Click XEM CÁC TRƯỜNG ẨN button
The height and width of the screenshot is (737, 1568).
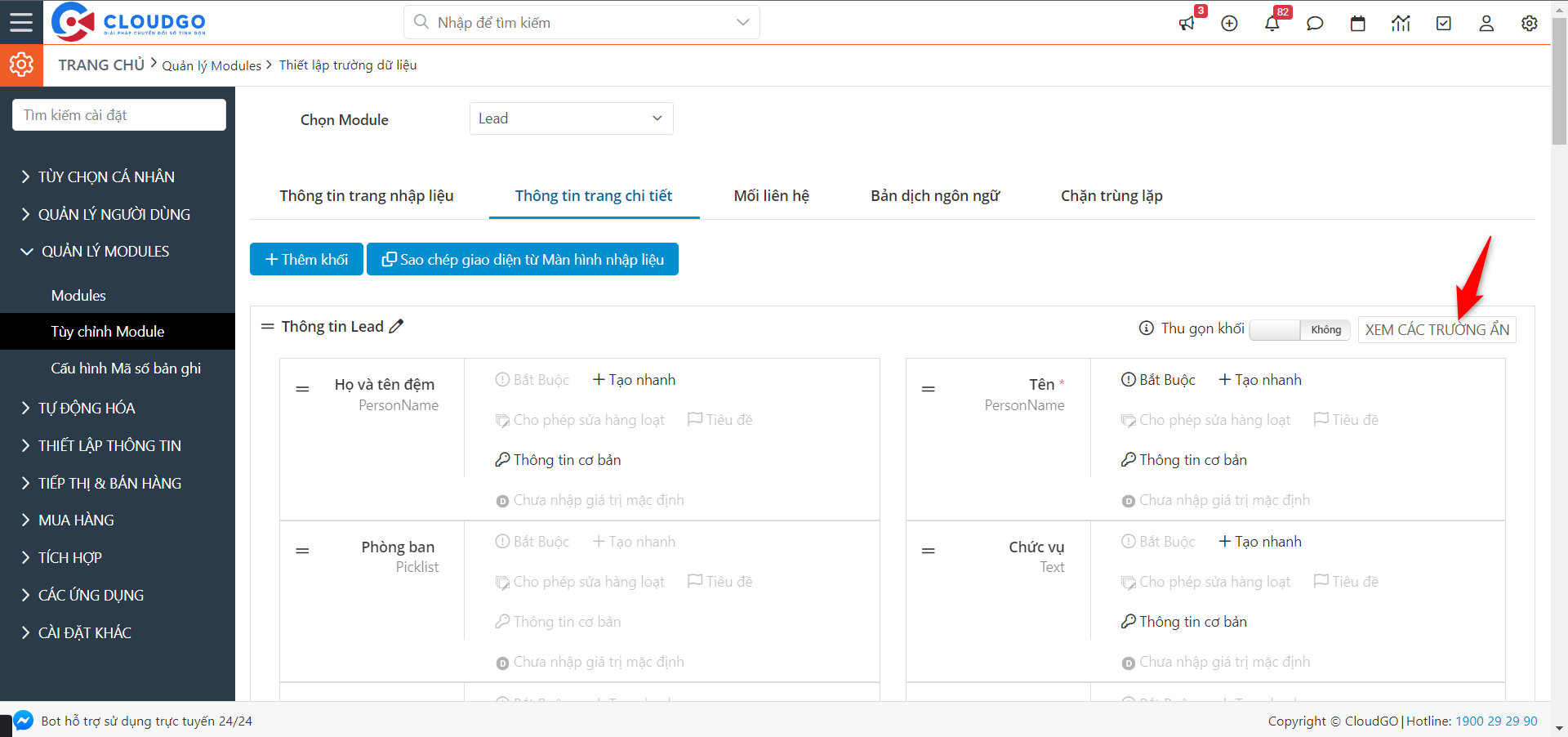point(1437,330)
